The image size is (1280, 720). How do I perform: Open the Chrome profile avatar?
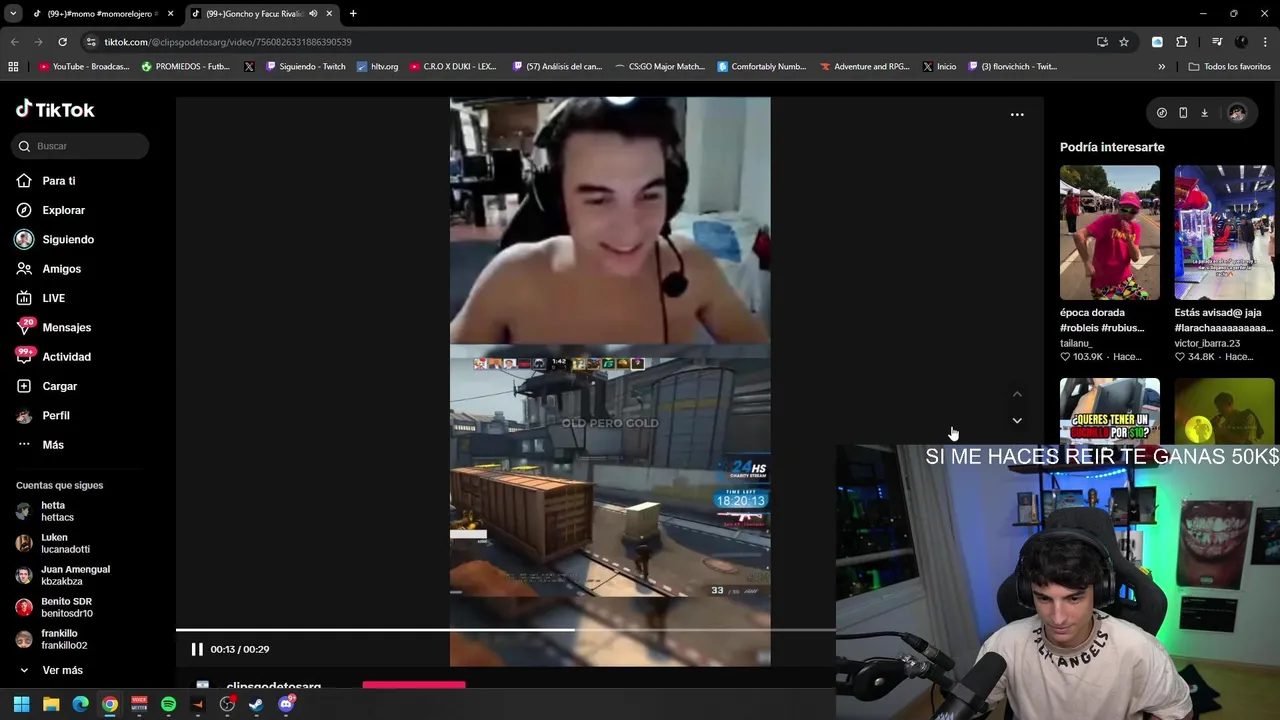tap(1241, 42)
